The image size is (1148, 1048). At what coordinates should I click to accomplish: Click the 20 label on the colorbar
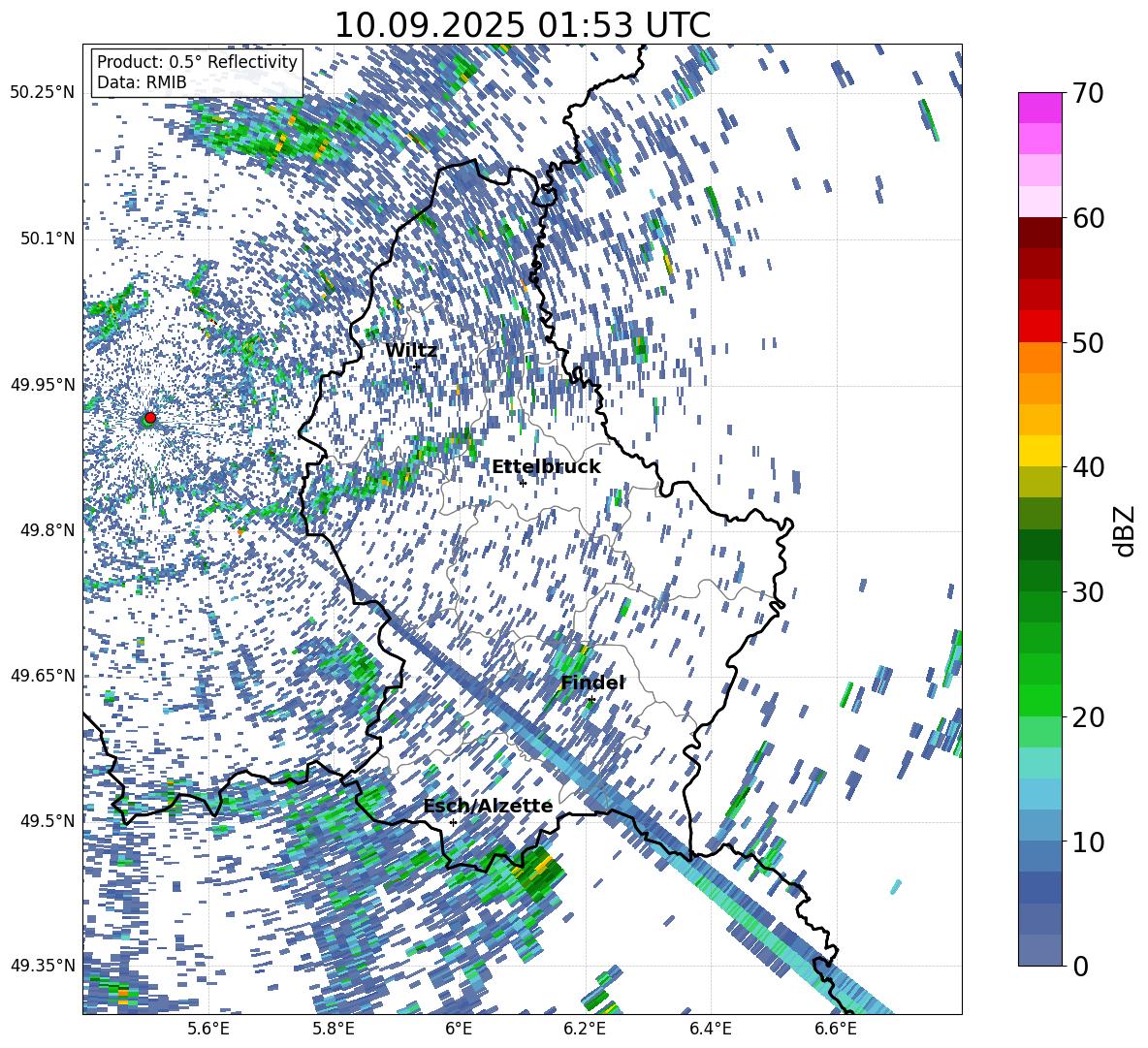[1088, 716]
